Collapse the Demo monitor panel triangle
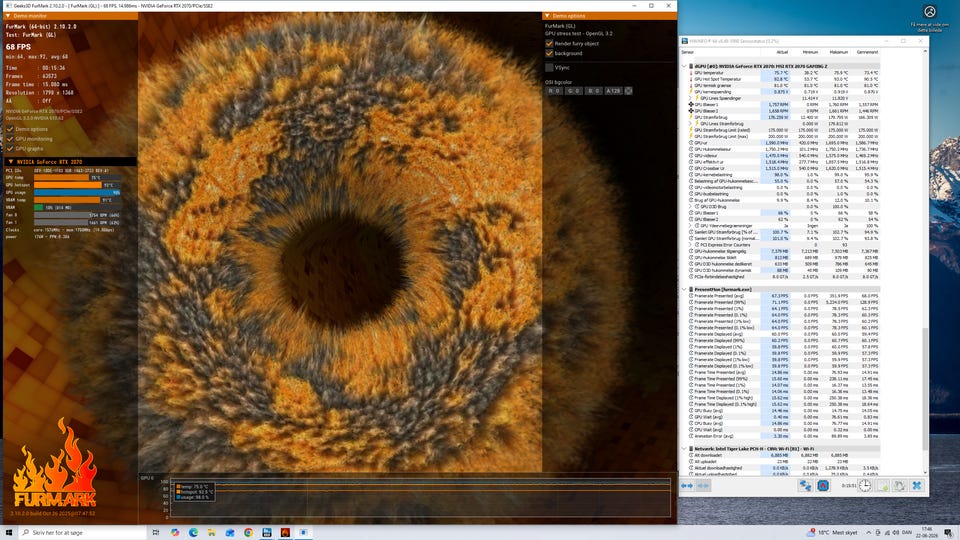 pyautogui.click(x=8, y=16)
